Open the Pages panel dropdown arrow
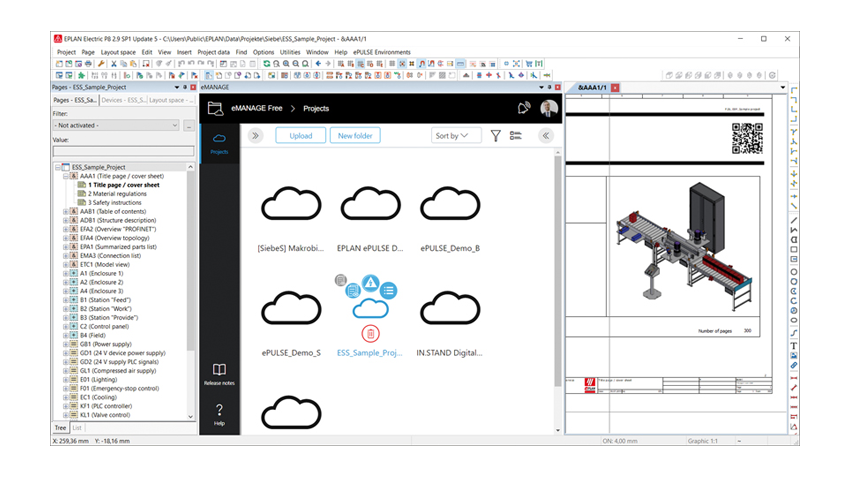This screenshot has width=850, height=478. (177, 87)
